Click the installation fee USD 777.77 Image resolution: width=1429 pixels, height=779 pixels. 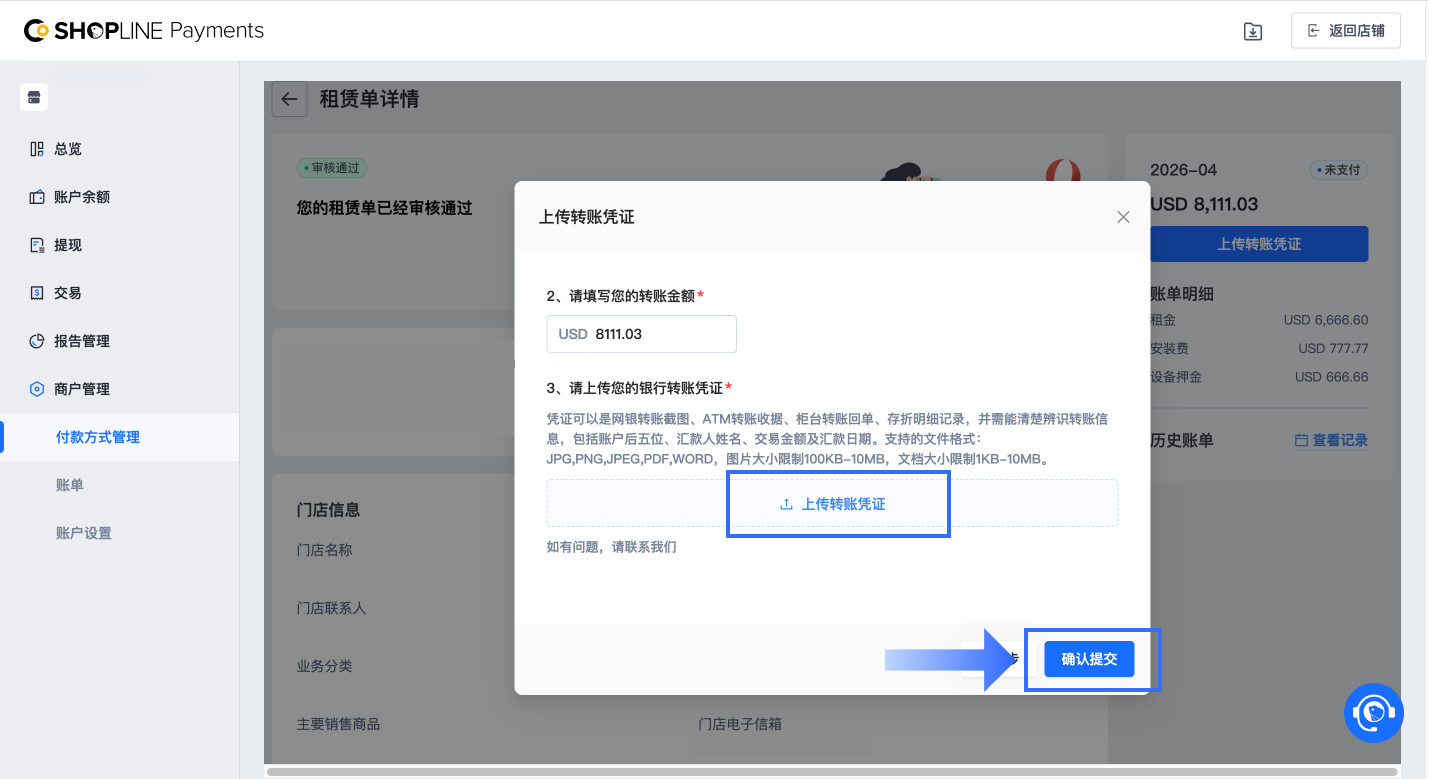pos(1333,349)
